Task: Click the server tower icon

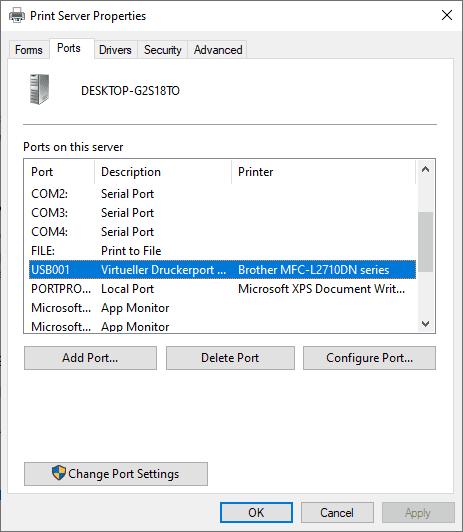Action: pyautogui.click(x=39, y=89)
